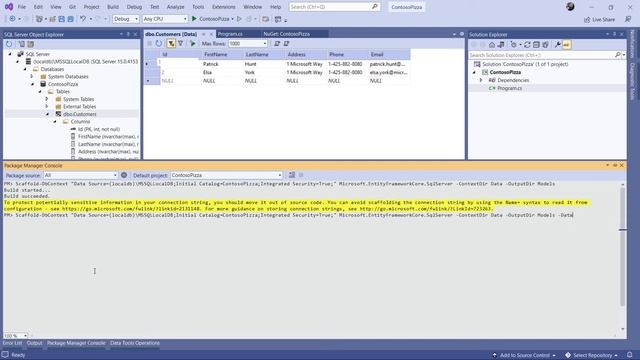Screen dimensions: 640x360
Task: Click the script icon after Max Rows box
Action: pos(277,43)
